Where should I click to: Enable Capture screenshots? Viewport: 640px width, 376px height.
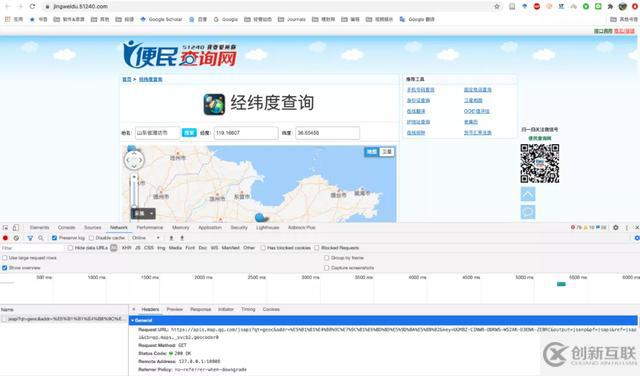coord(327,268)
